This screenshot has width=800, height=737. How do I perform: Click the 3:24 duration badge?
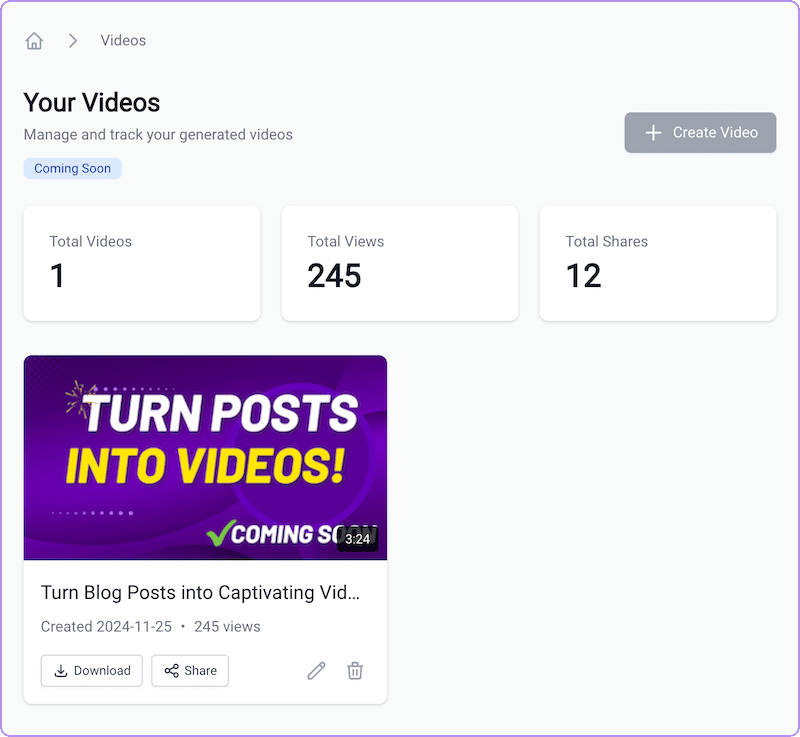point(357,539)
